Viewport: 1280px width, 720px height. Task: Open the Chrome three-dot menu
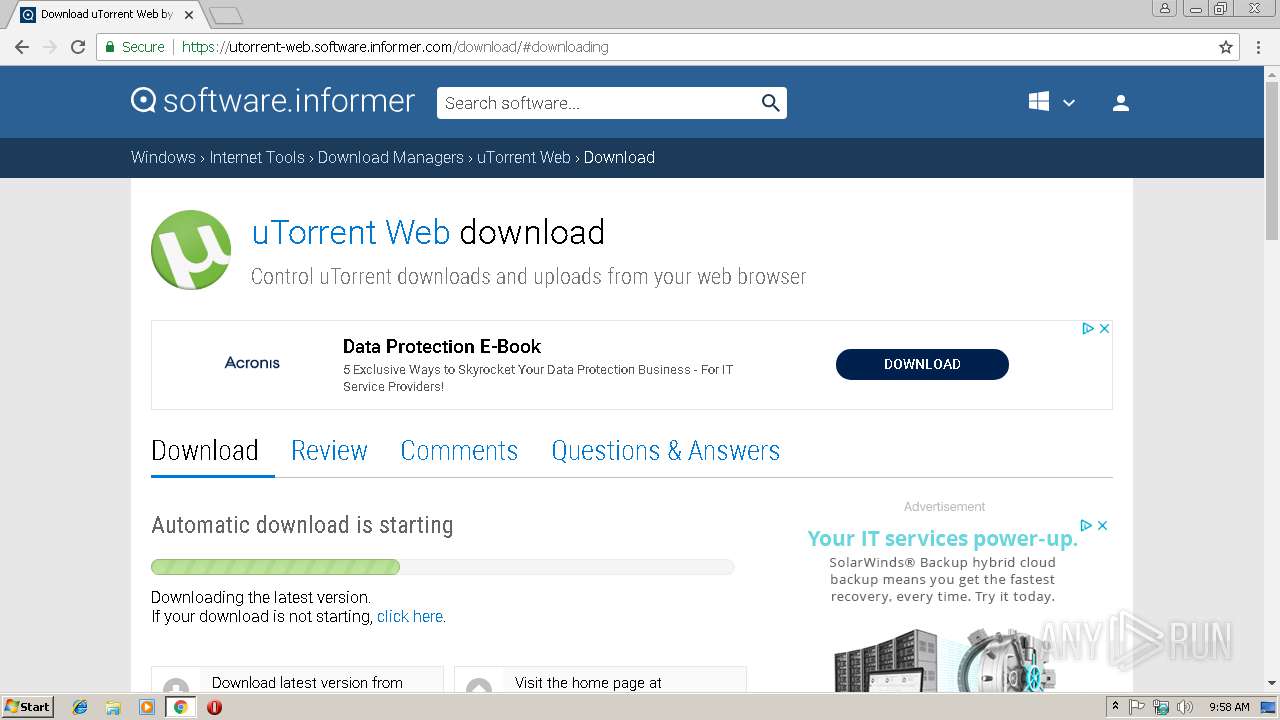1260,47
